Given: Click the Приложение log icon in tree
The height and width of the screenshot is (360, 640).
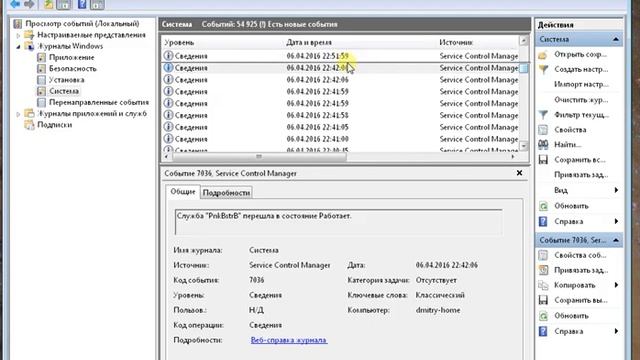Looking at the screenshot, I should click(41, 58).
